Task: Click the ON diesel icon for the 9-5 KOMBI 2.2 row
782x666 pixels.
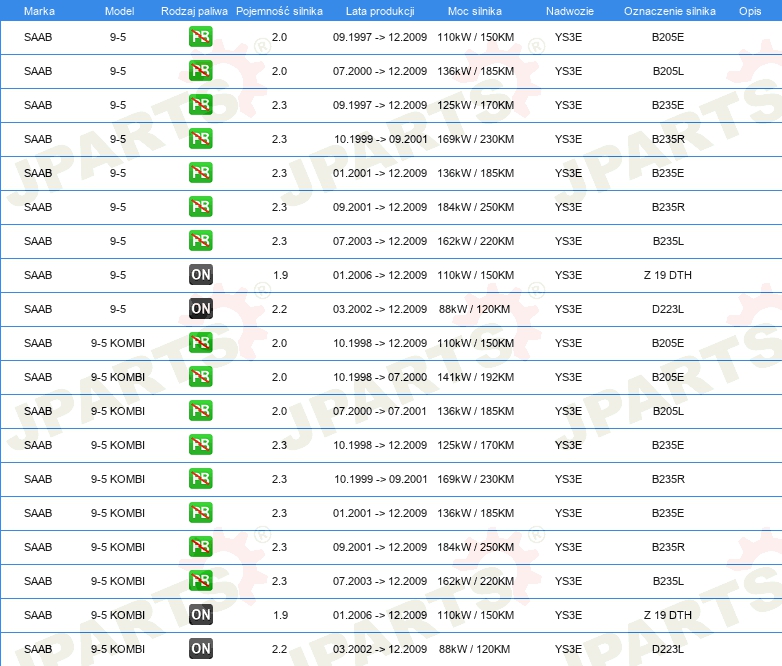Action: 200,649
